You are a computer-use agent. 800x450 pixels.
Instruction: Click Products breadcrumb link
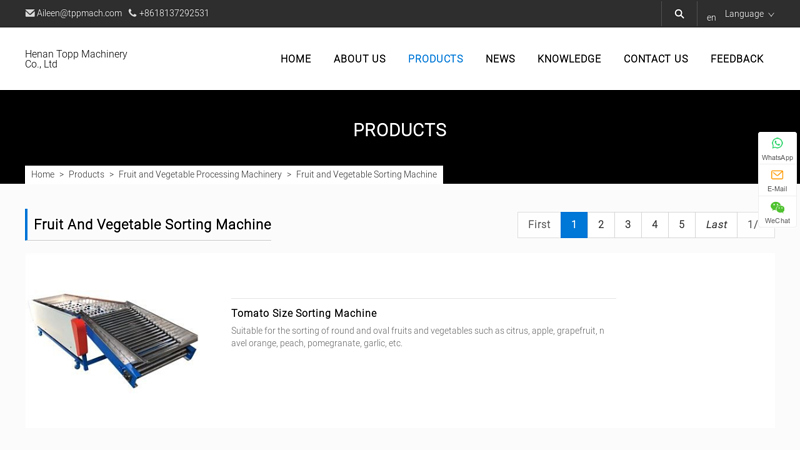(x=86, y=174)
